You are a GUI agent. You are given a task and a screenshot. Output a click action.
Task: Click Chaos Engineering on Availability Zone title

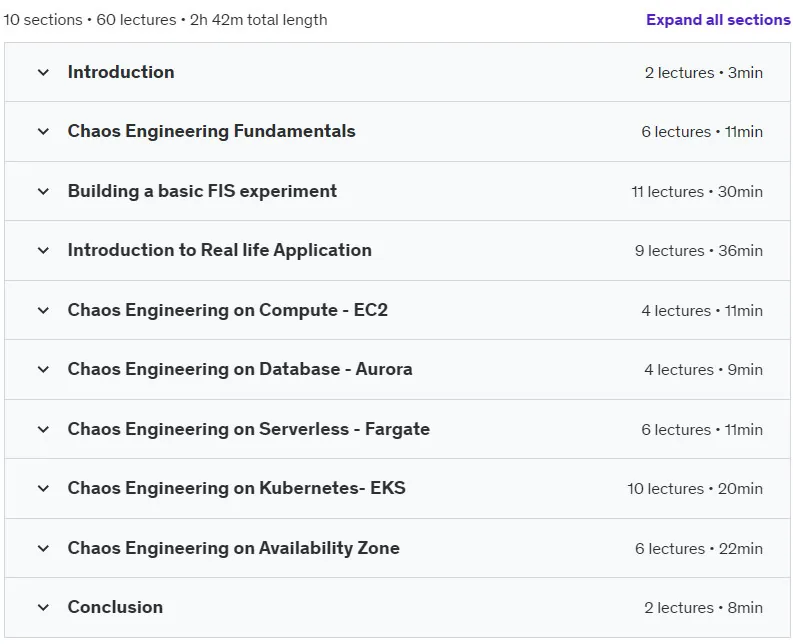point(234,548)
